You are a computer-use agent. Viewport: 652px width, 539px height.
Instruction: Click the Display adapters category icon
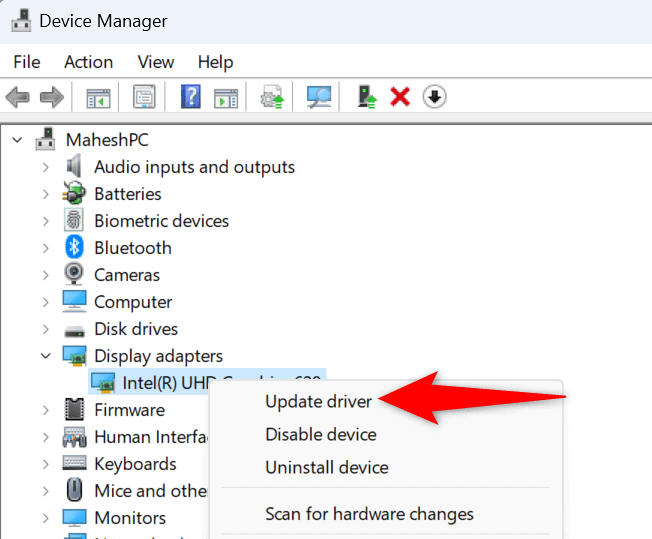coord(74,356)
